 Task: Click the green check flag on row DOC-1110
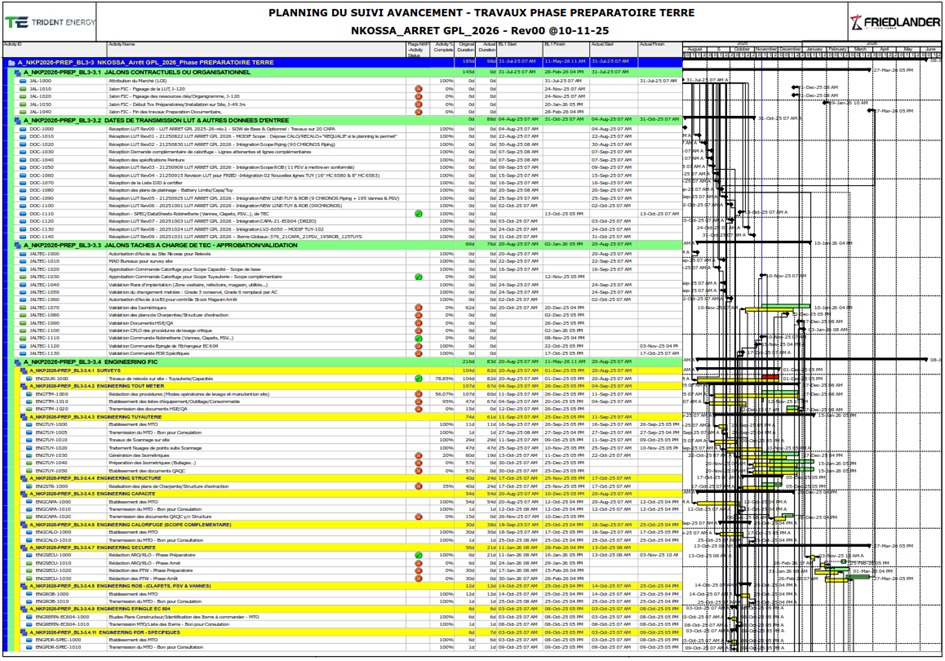click(418, 214)
